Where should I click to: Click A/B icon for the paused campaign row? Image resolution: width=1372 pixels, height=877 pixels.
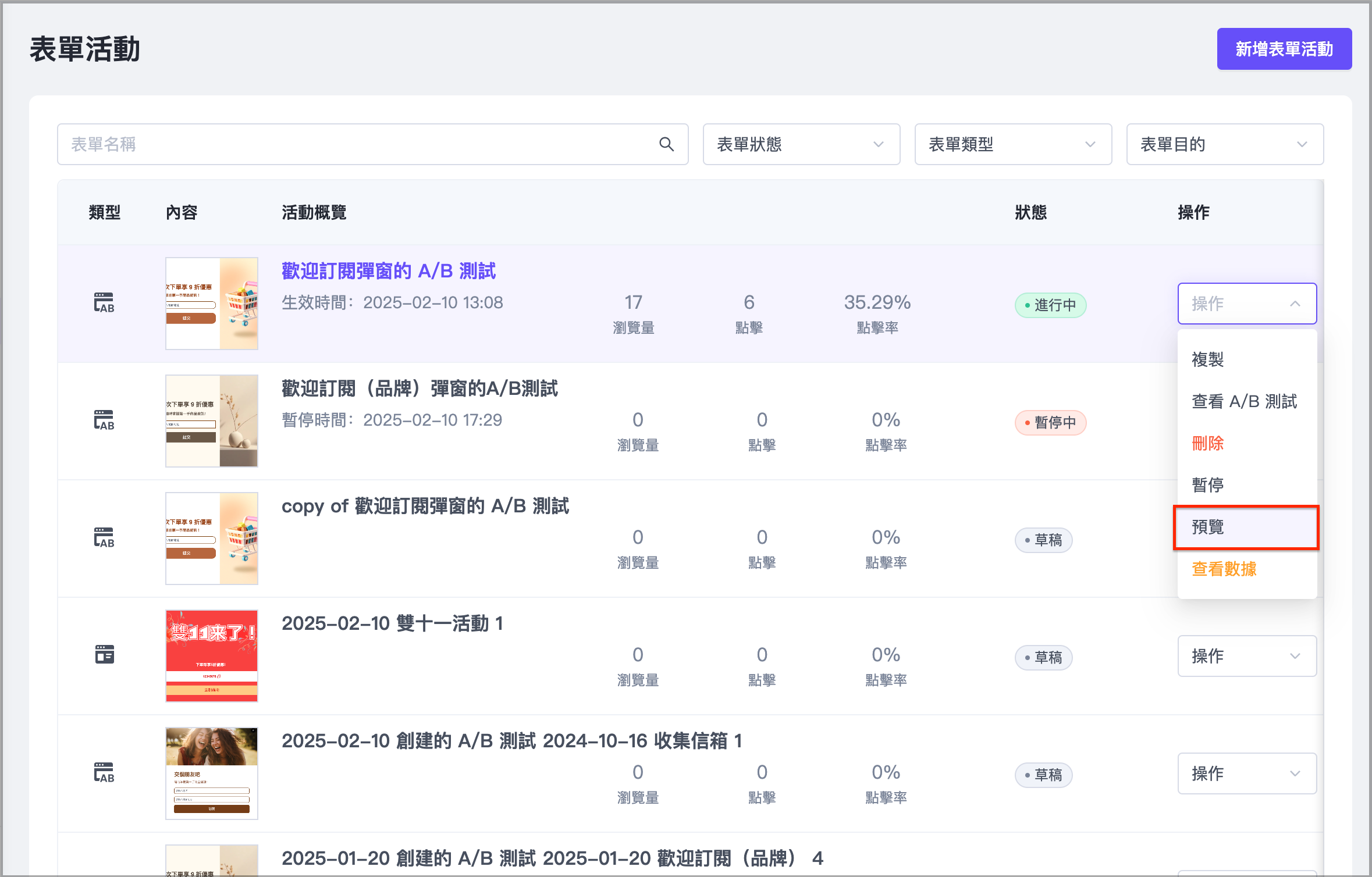[104, 420]
